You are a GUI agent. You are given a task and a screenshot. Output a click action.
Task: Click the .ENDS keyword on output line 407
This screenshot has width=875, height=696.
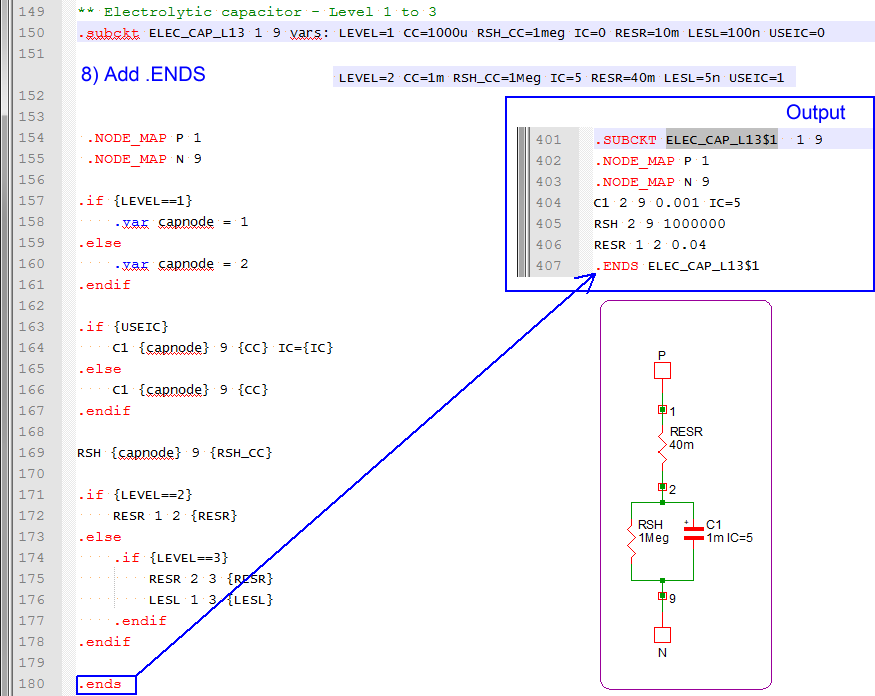[617, 266]
